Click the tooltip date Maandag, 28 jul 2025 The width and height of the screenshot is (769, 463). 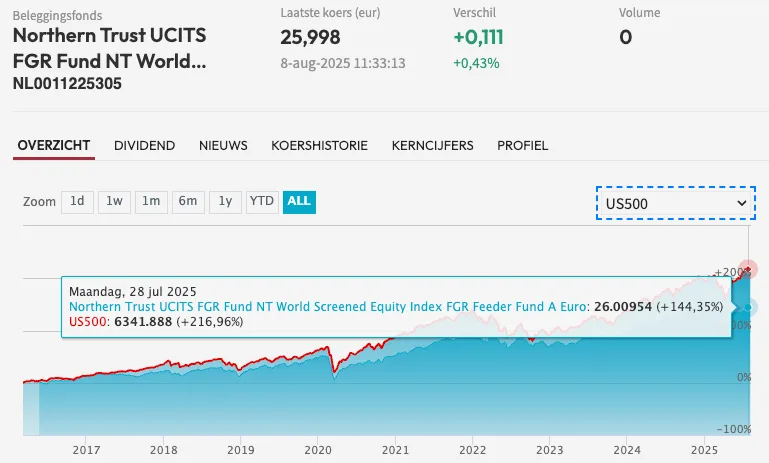(x=132, y=292)
